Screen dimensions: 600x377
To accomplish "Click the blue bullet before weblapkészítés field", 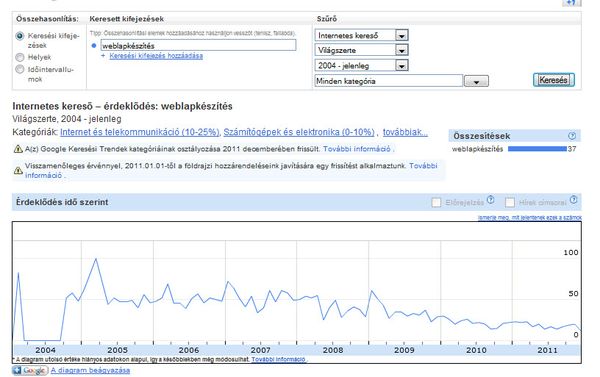I will pos(94,46).
